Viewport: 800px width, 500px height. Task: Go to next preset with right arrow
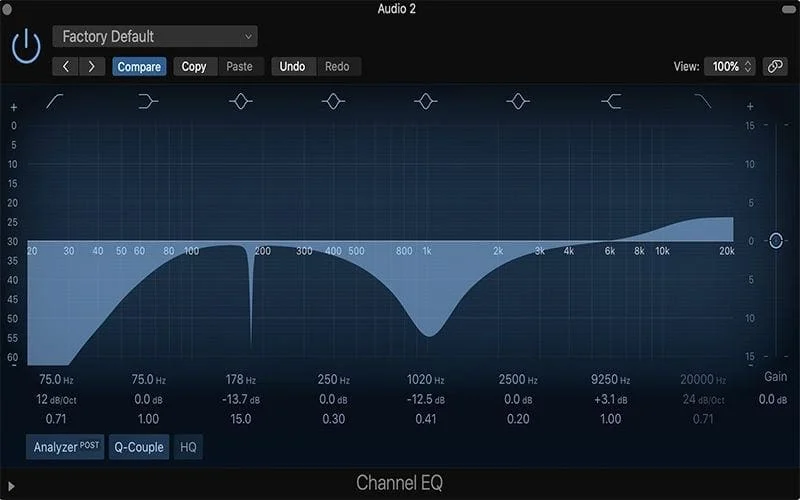click(92, 66)
